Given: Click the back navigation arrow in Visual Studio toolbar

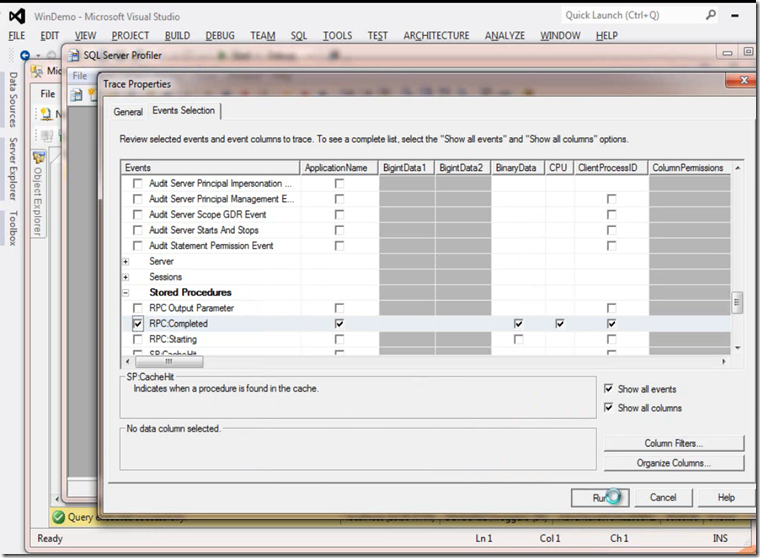Looking at the screenshot, I should point(25,55).
